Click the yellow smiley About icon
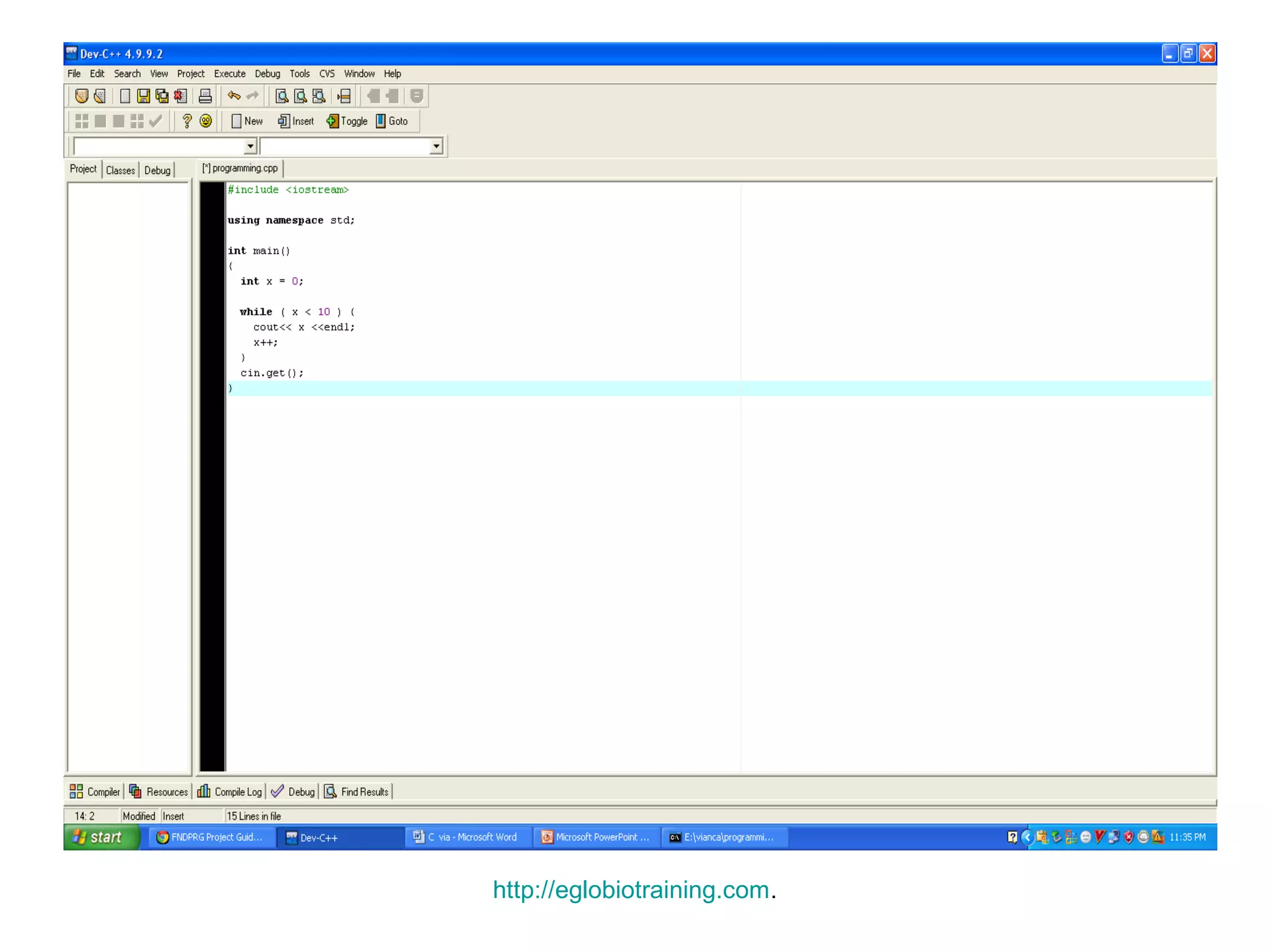This screenshot has width=1270, height=952. tap(206, 121)
